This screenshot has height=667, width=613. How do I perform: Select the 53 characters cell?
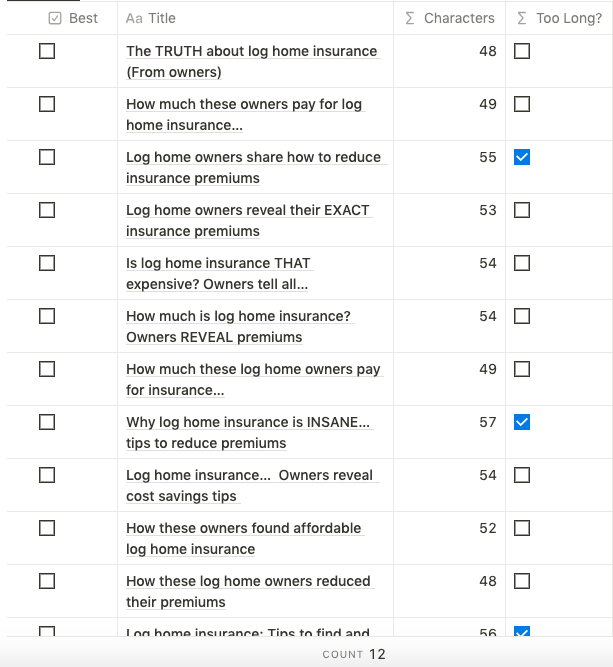(450, 220)
